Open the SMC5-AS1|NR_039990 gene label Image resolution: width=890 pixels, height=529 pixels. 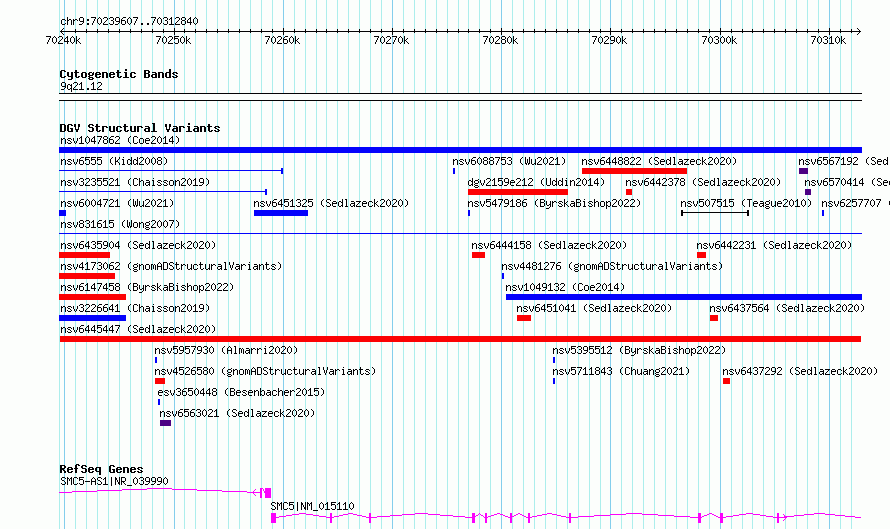point(114,481)
